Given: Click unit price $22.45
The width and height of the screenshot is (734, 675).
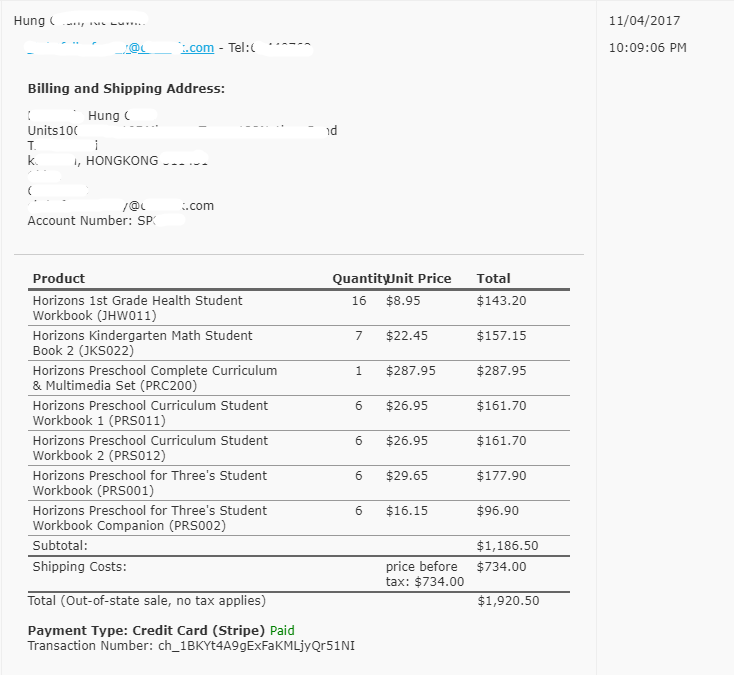Looking at the screenshot, I should (x=406, y=336).
